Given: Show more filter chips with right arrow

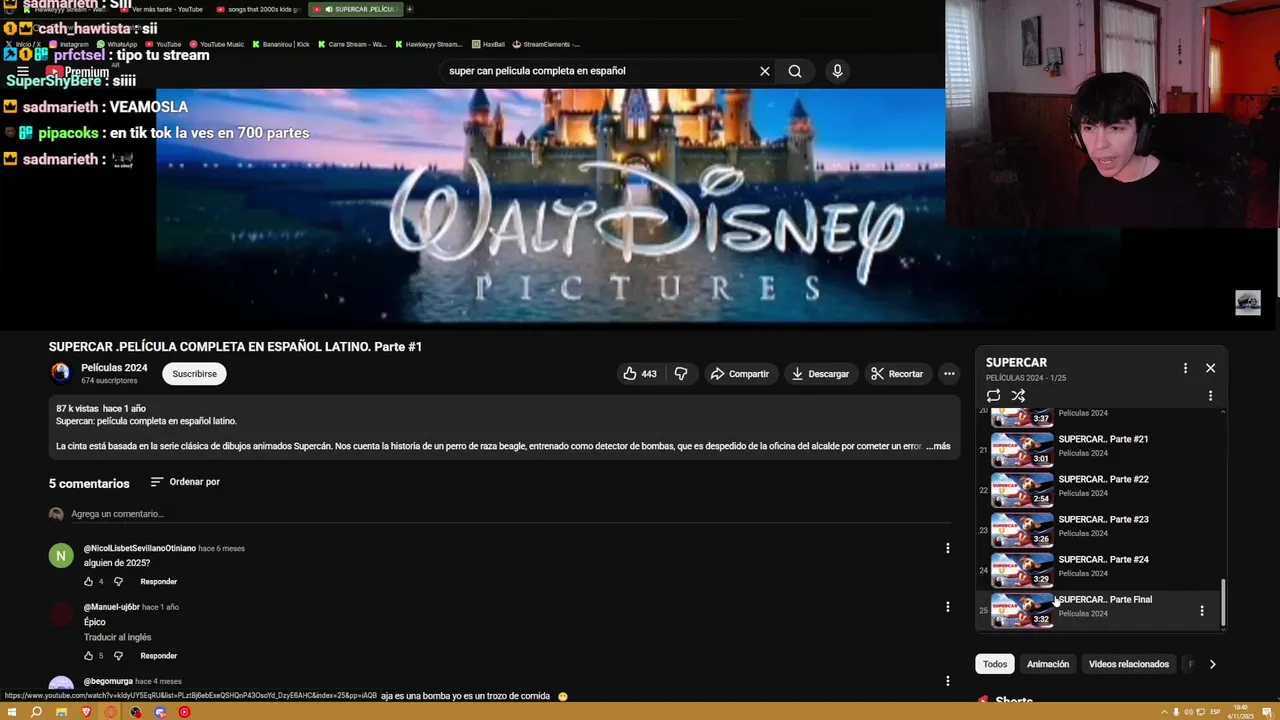Looking at the screenshot, I should click(x=1212, y=664).
